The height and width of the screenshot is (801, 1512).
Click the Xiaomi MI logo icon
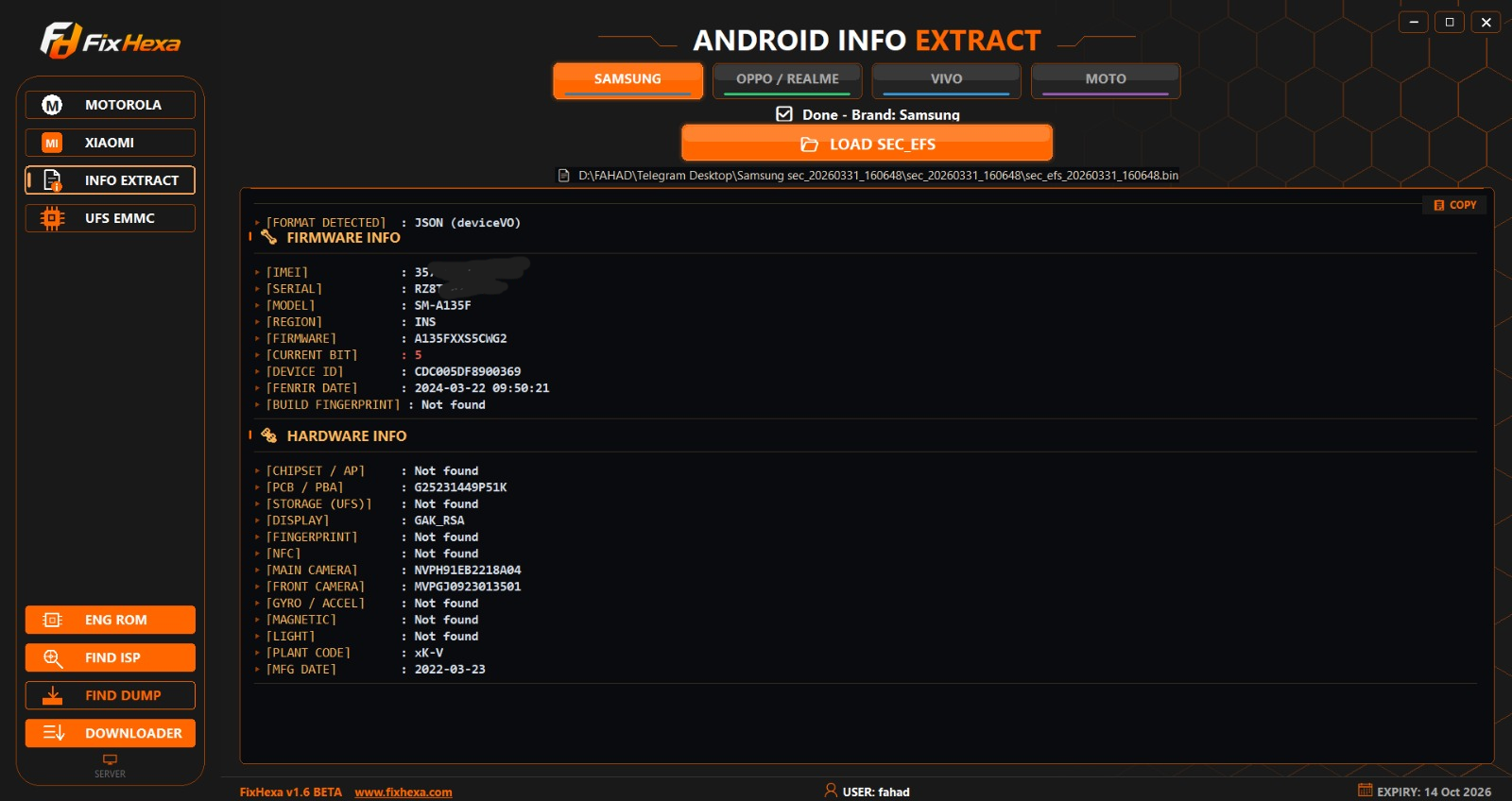[x=52, y=143]
